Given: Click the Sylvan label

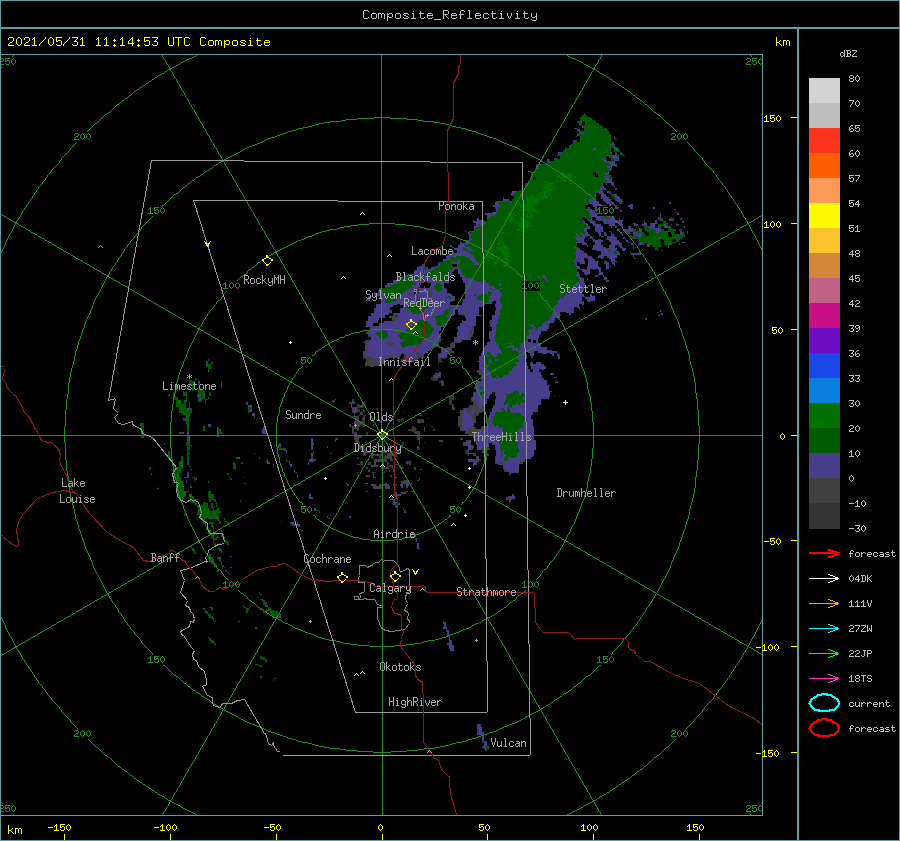Looking at the screenshot, I should tap(383, 295).
